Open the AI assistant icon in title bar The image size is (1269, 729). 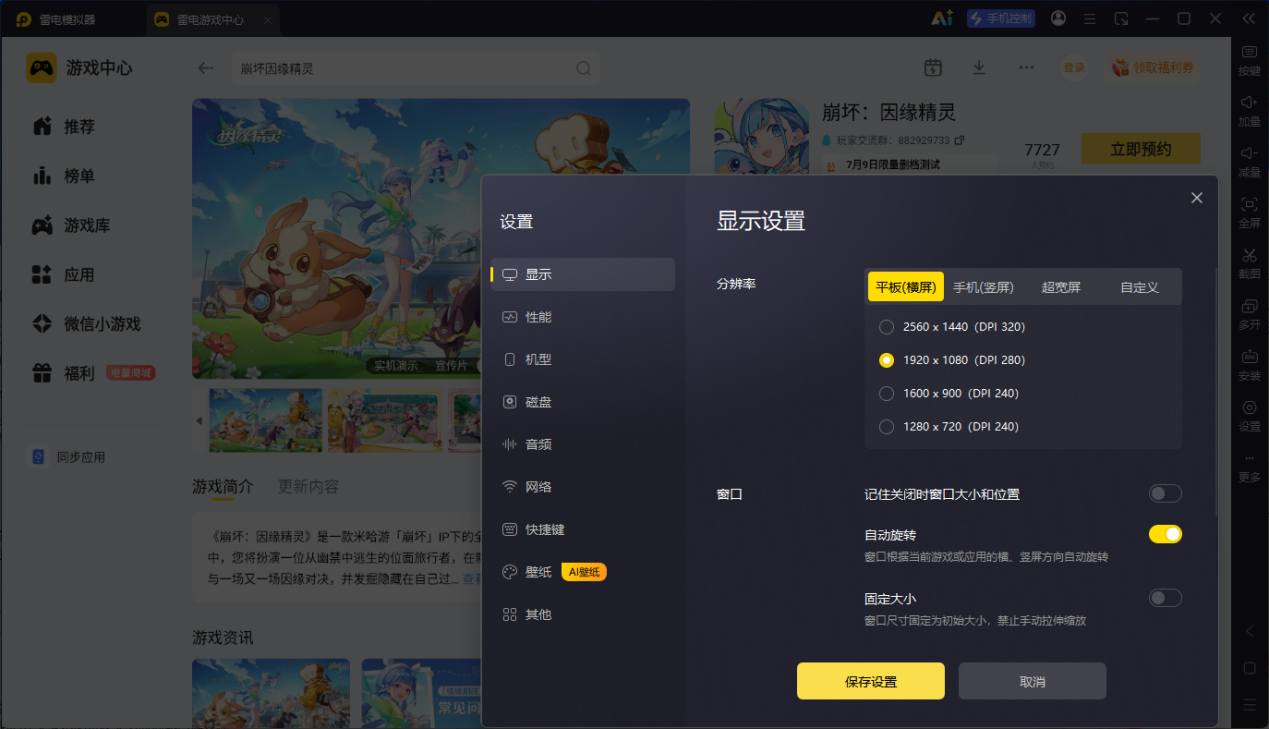941,18
